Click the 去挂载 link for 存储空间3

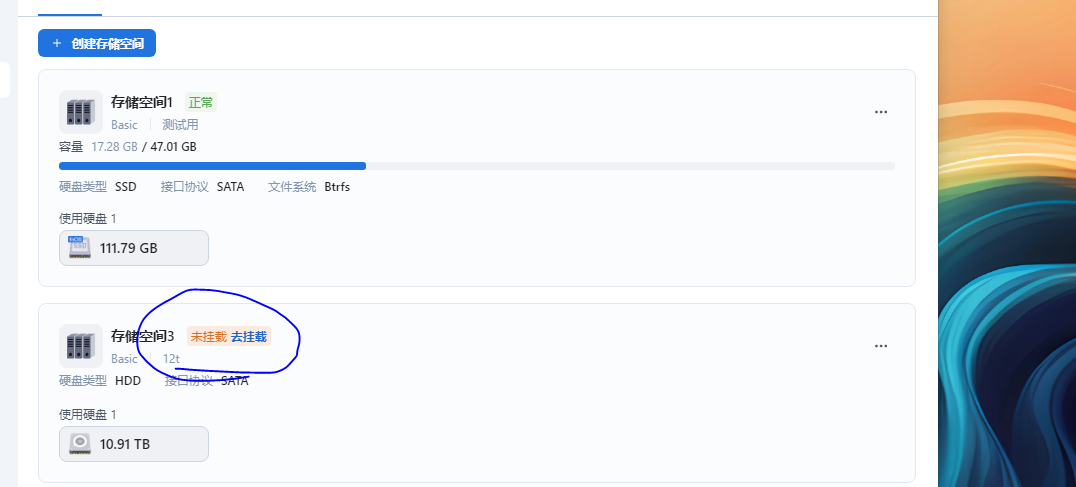pos(248,337)
